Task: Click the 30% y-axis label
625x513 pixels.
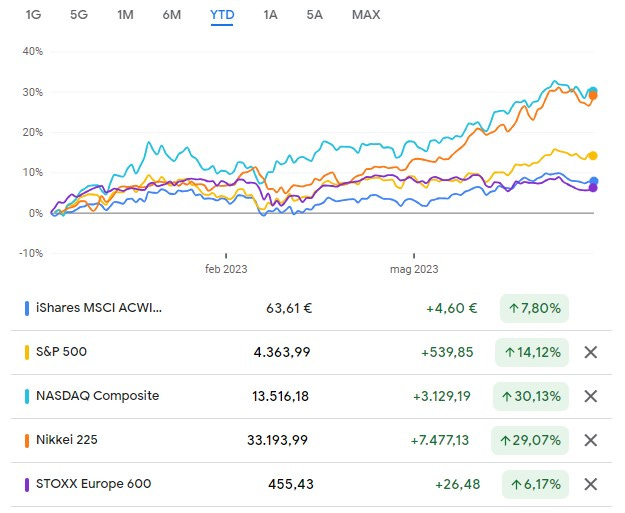Action: click(33, 92)
